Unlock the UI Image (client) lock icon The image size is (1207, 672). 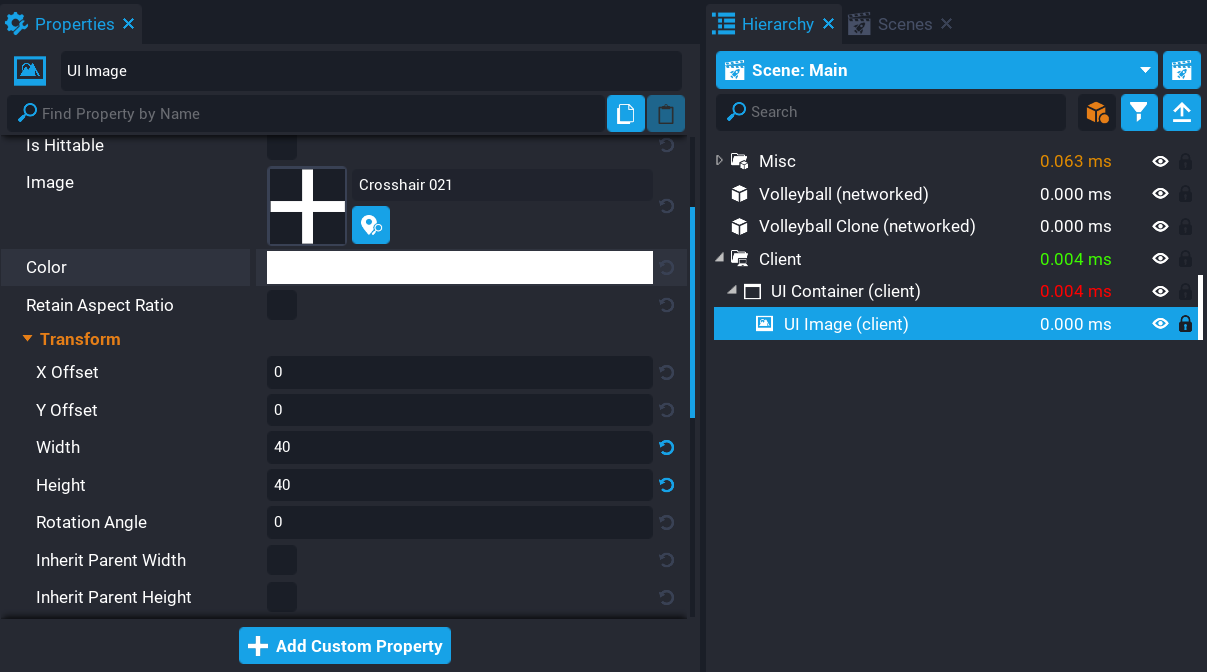coord(1186,324)
